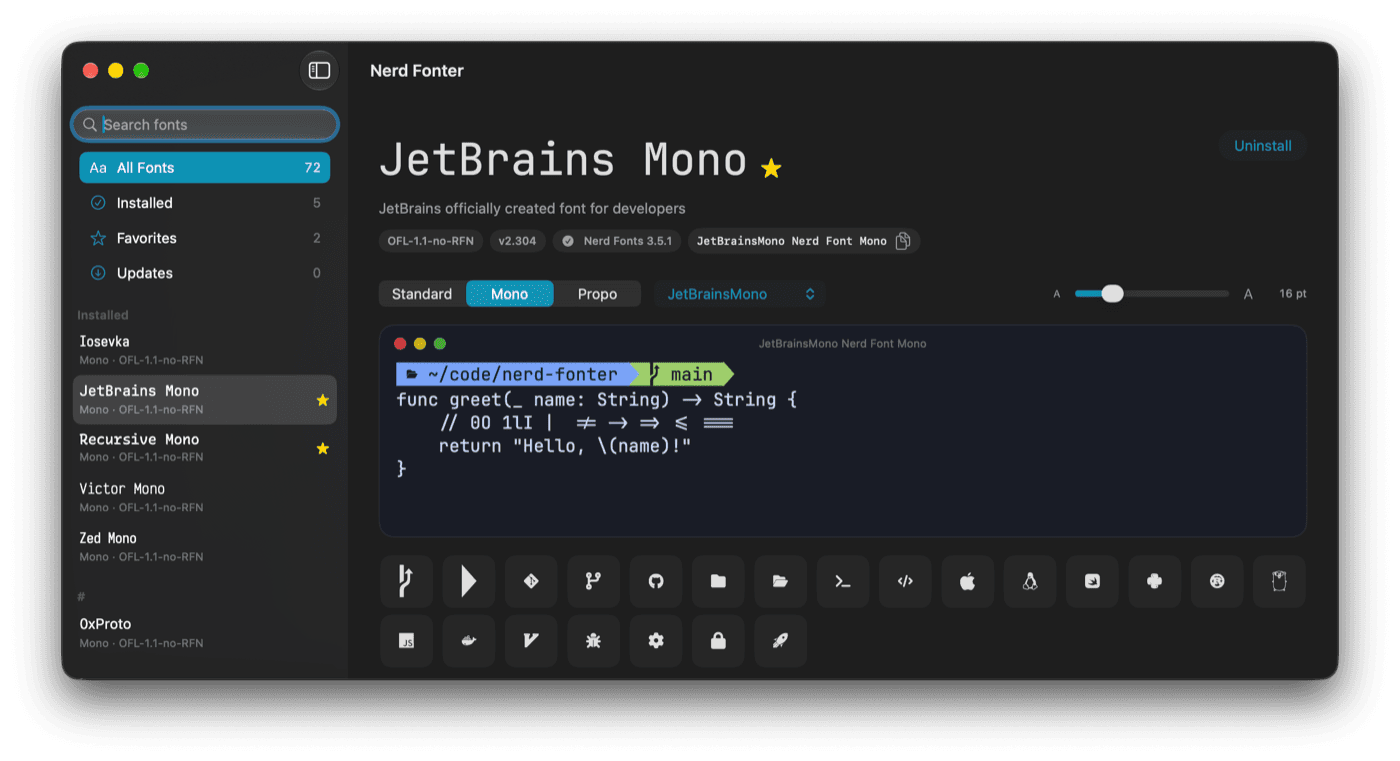Focus the Search fonts field
The image size is (1400, 761).
pyautogui.click(x=205, y=124)
